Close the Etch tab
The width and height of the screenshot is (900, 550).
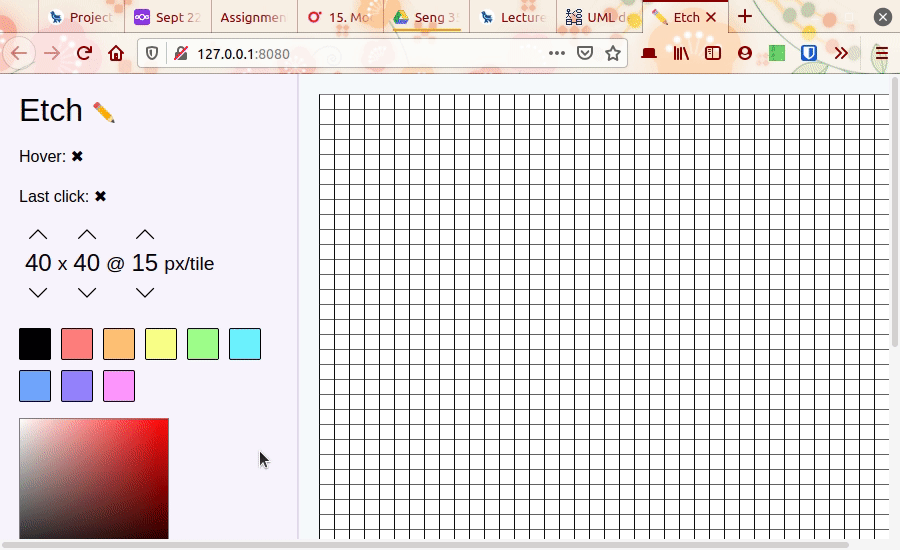pos(711,17)
